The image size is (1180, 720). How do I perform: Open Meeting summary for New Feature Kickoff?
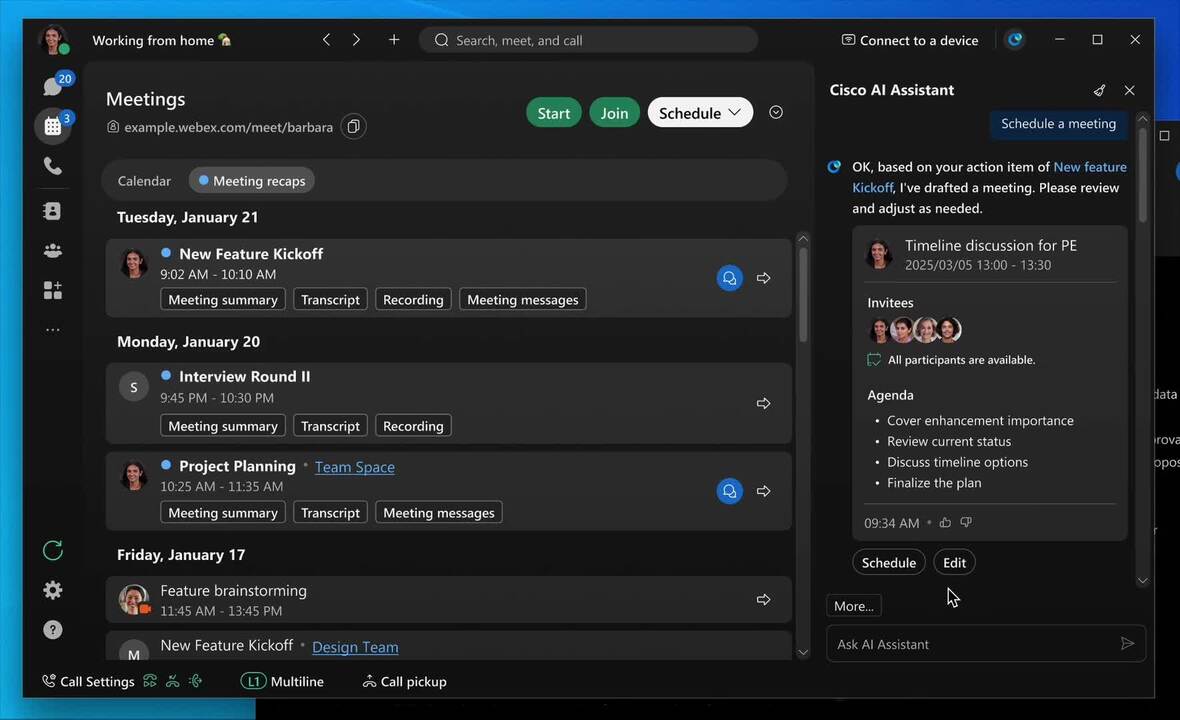click(x=223, y=299)
